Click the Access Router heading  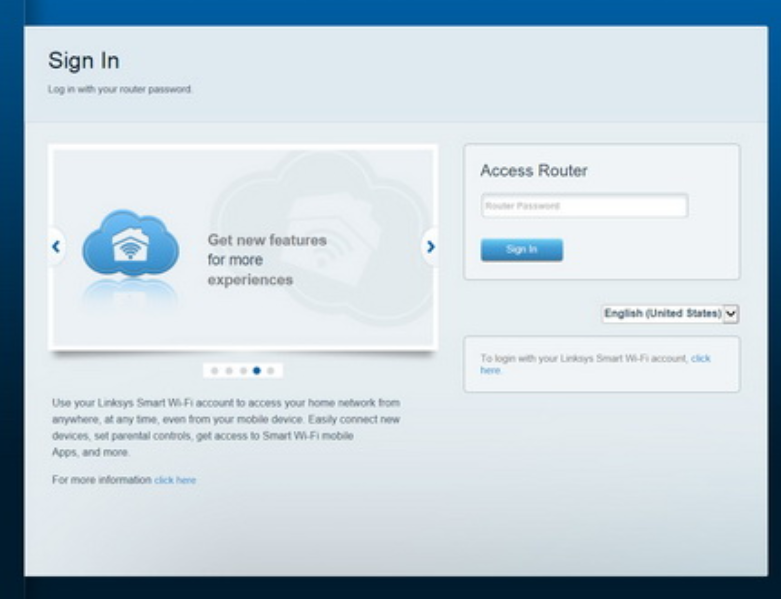point(534,171)
